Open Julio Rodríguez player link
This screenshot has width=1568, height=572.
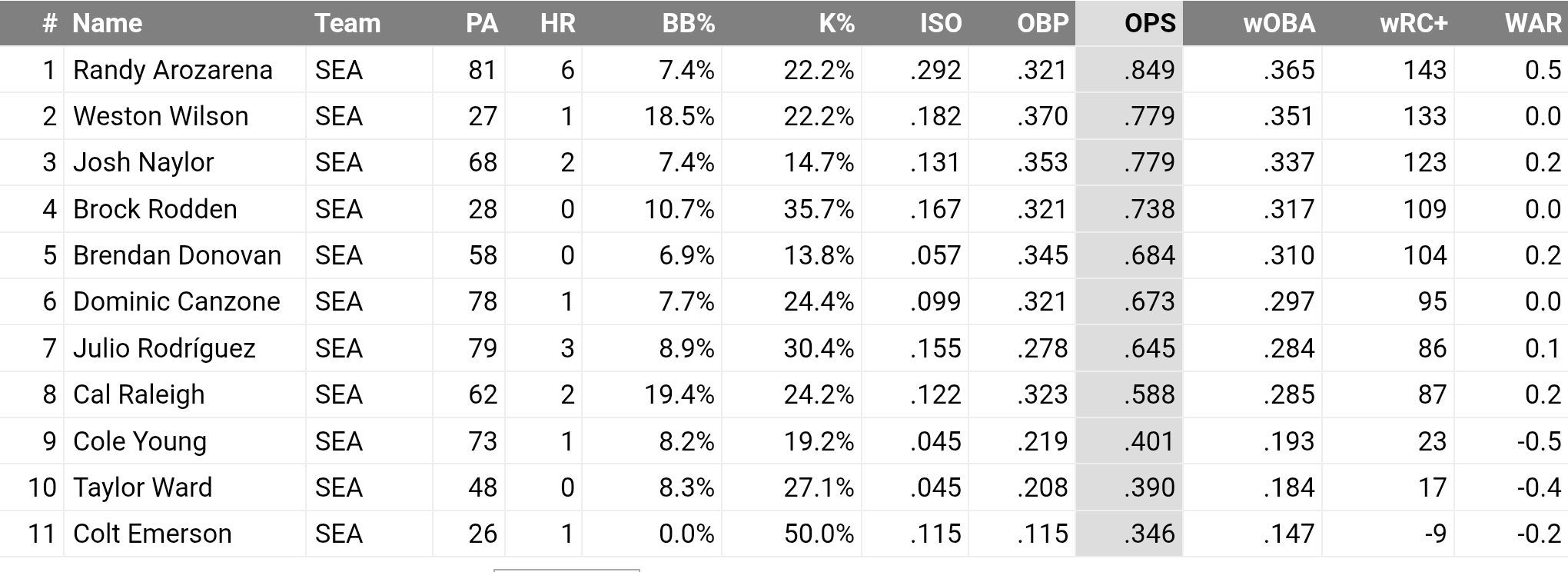click(164, 348)
